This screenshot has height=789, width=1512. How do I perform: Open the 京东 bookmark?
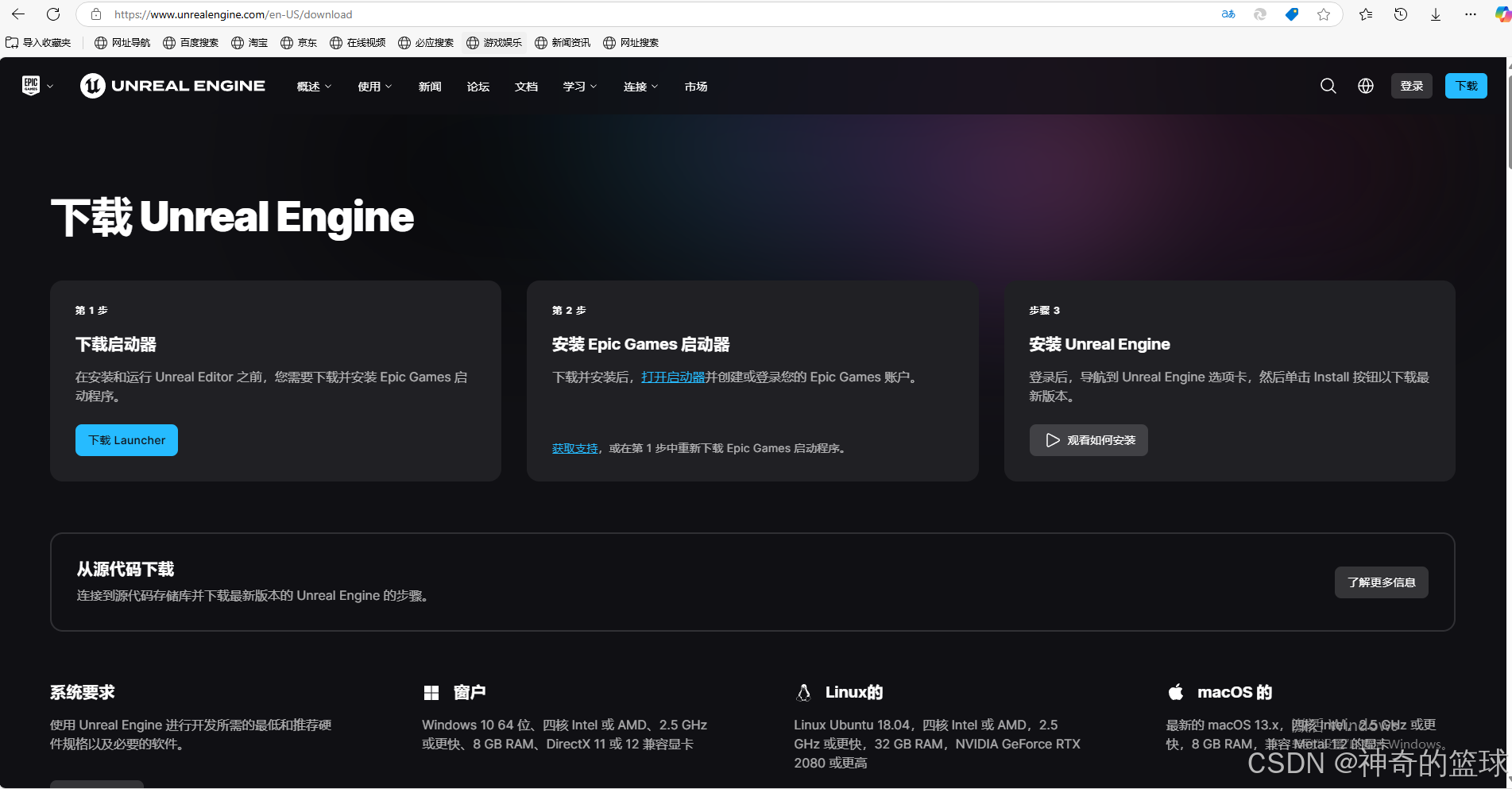[x=299, y=43]
